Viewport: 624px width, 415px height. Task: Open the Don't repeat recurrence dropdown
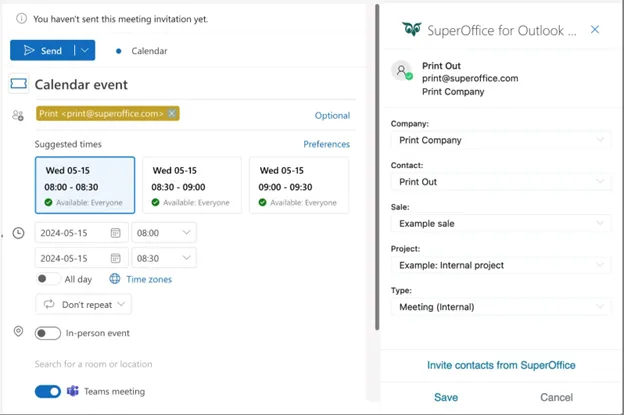[83, 304]
